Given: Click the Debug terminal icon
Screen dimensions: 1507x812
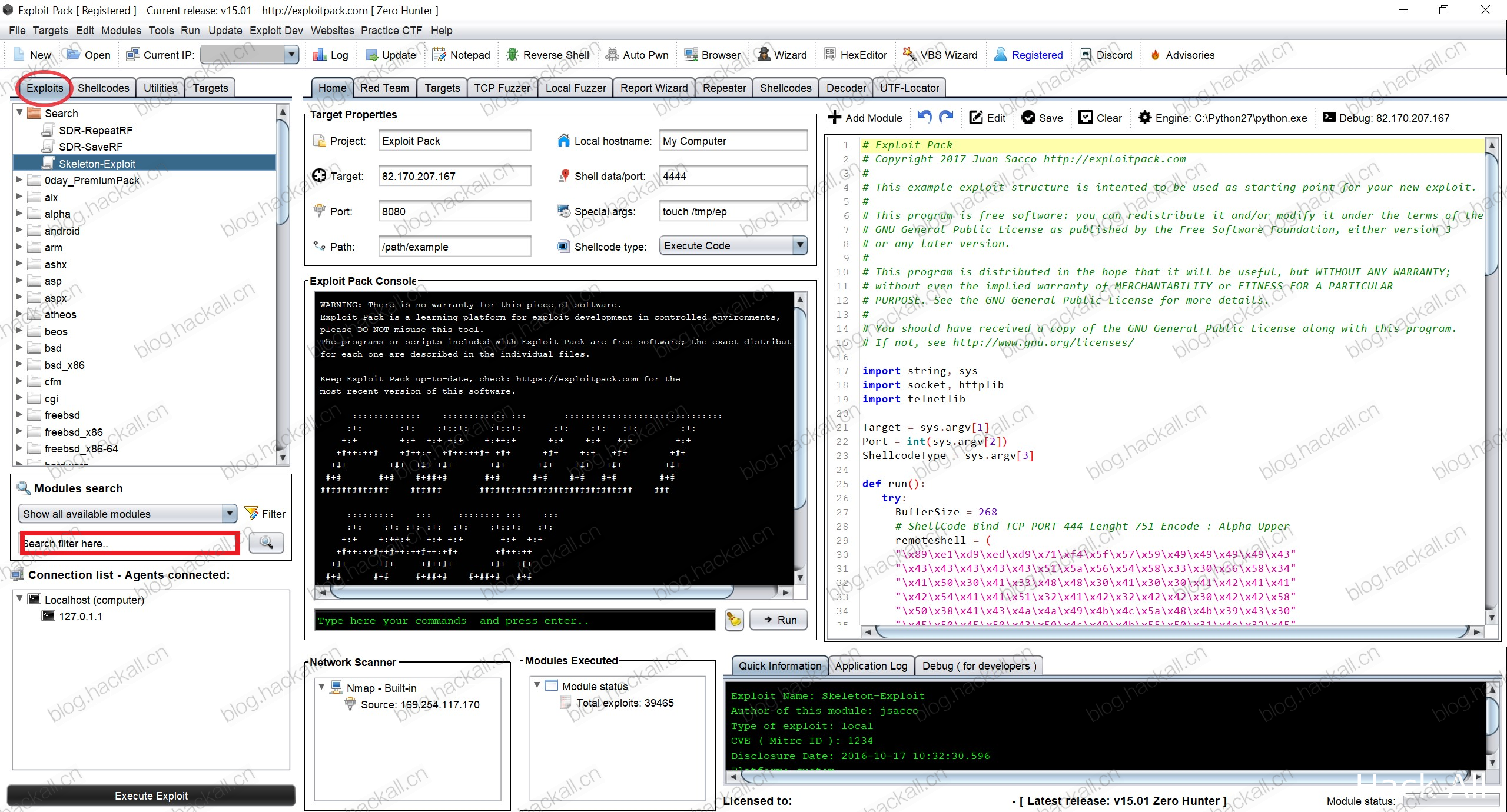Looking at the screenshot, I should (x=1329, y=117).
